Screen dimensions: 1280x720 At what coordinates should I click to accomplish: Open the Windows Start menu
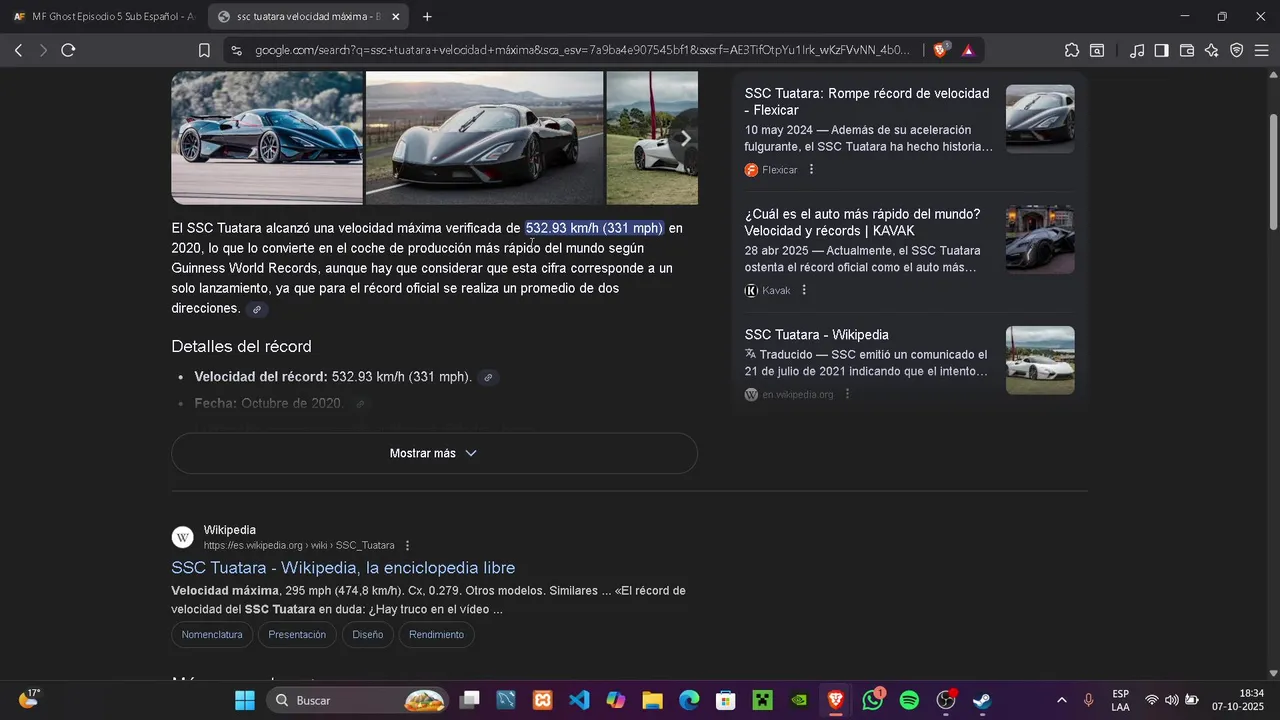[x=244, y=700]
